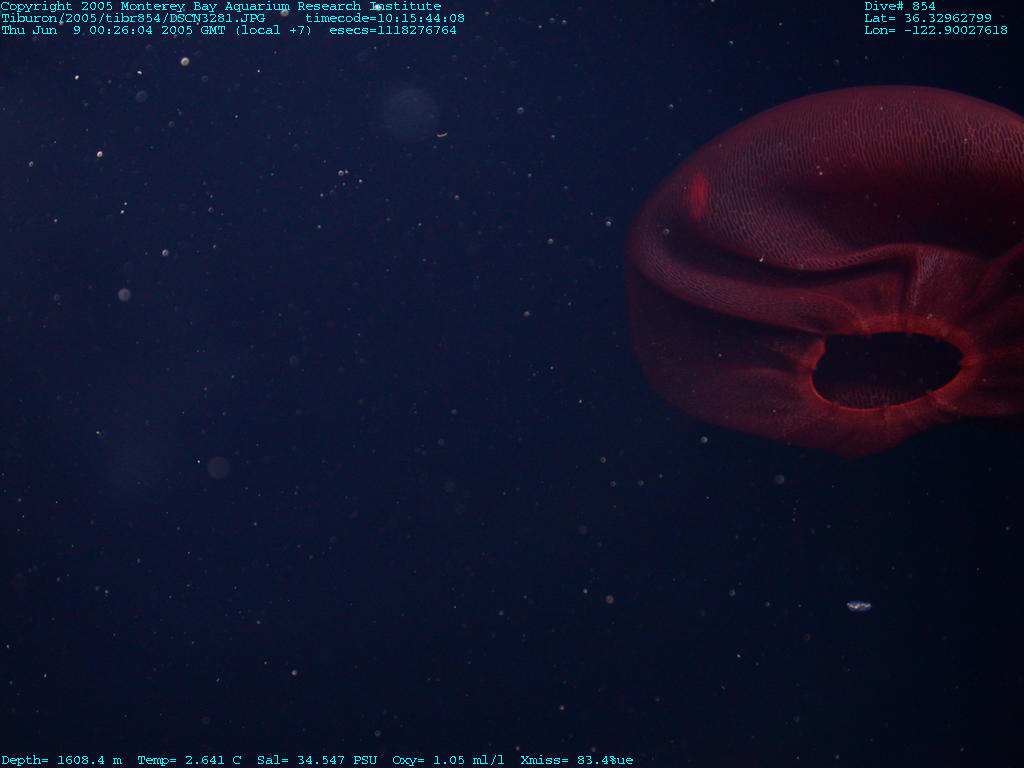This screenshot has height=768, width=1024.
Task: Click the (local +7) timezone text
Action: pyautogui.click(x=273, y=30)
